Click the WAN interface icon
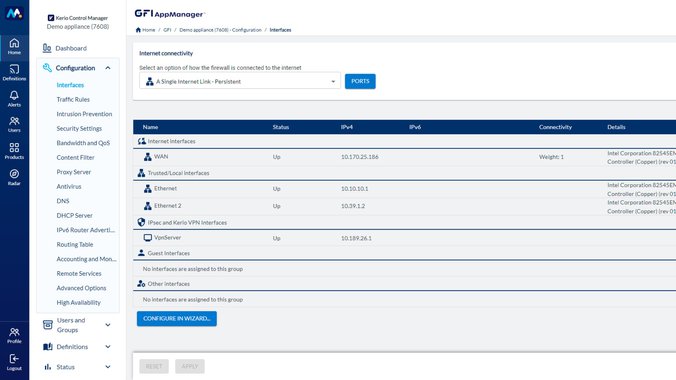The height and width of the screenshot is (380, 676). pyautogui.click(x=148, y=157)
